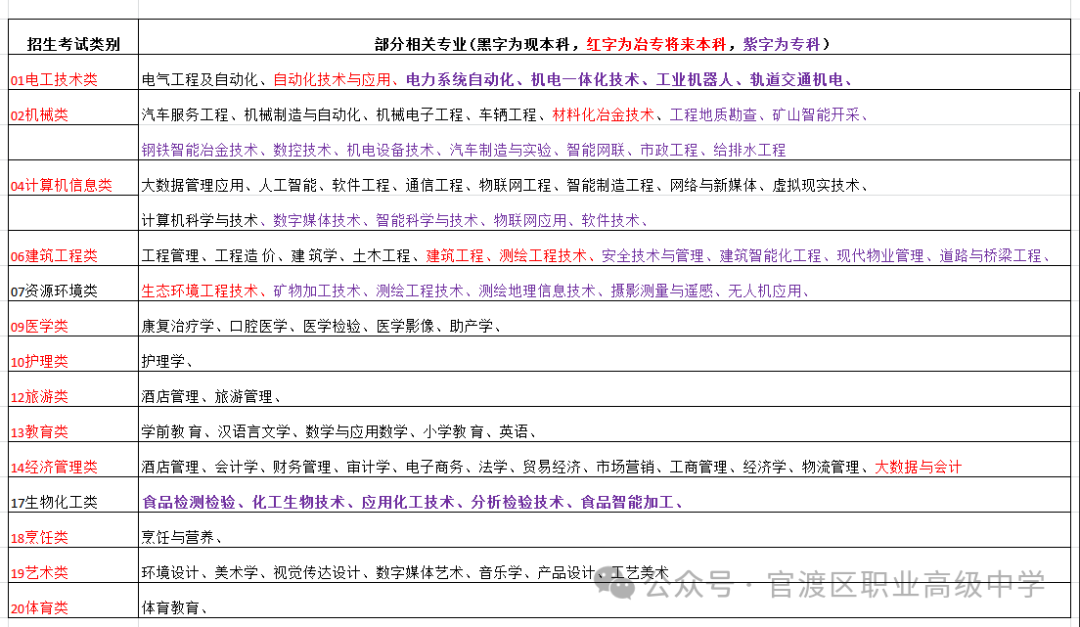1080x627 pixels.
Task: Click the purple text '钢铁智能冶金技术'
Action: pos(199,150)
